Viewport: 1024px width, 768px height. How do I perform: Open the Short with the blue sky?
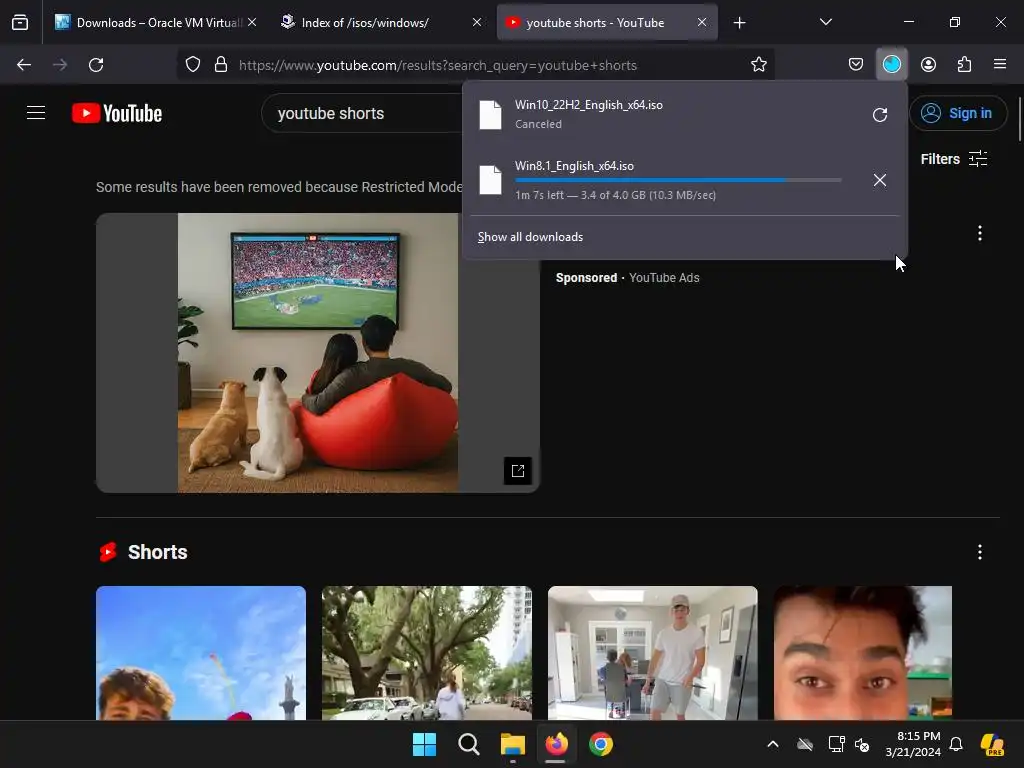200,653
